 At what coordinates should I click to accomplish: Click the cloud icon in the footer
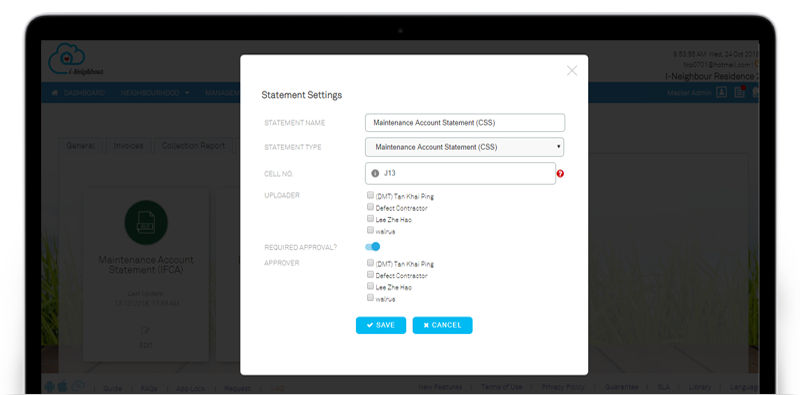78,386
